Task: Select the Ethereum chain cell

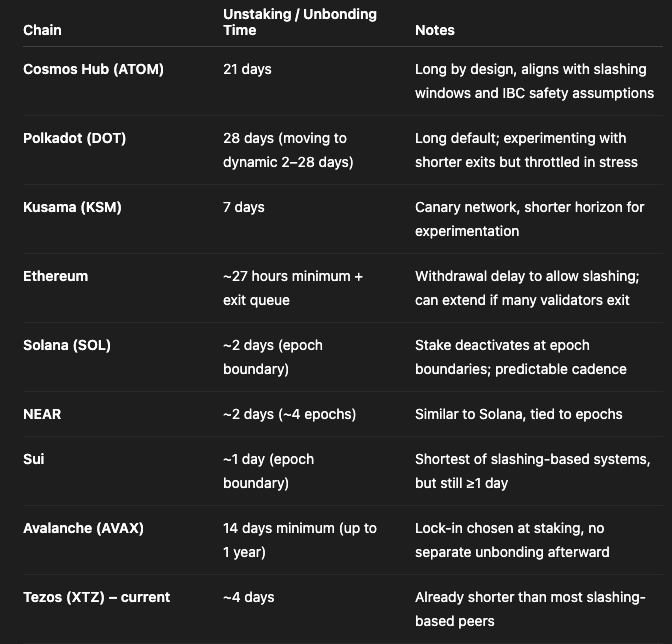Action: (55, 276)
